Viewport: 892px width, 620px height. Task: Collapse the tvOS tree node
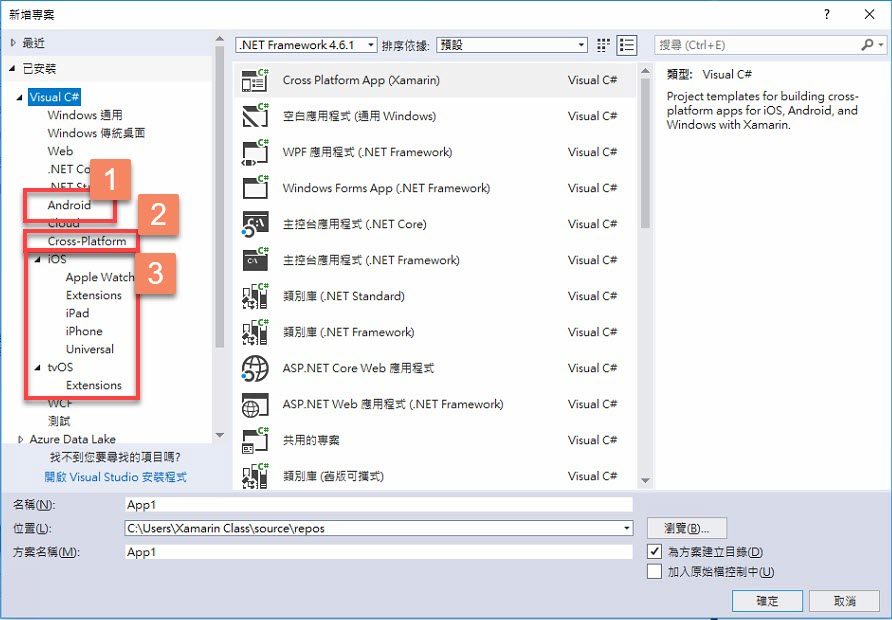(x=39, y=367)
